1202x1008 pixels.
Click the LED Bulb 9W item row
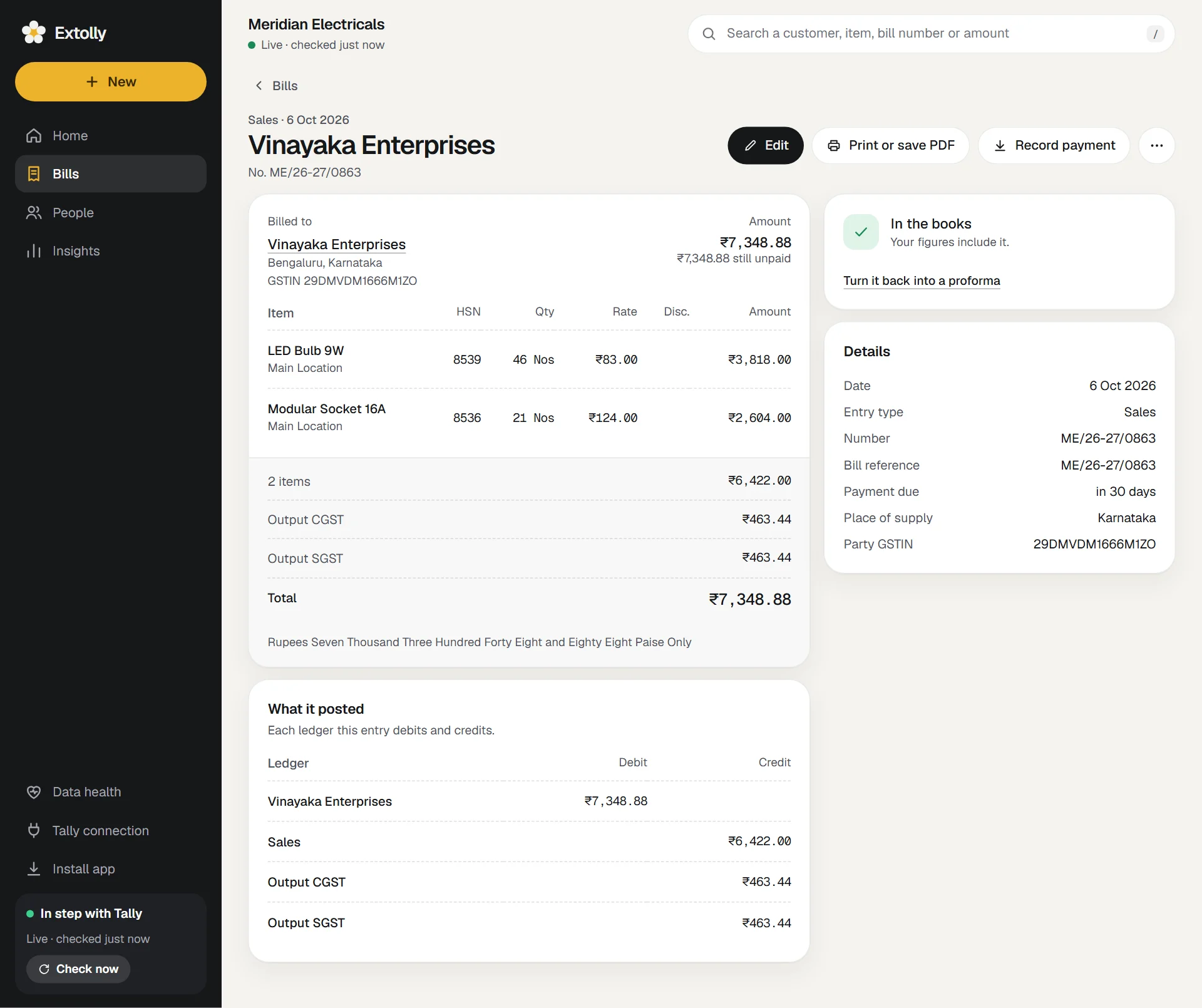(529, 359)
